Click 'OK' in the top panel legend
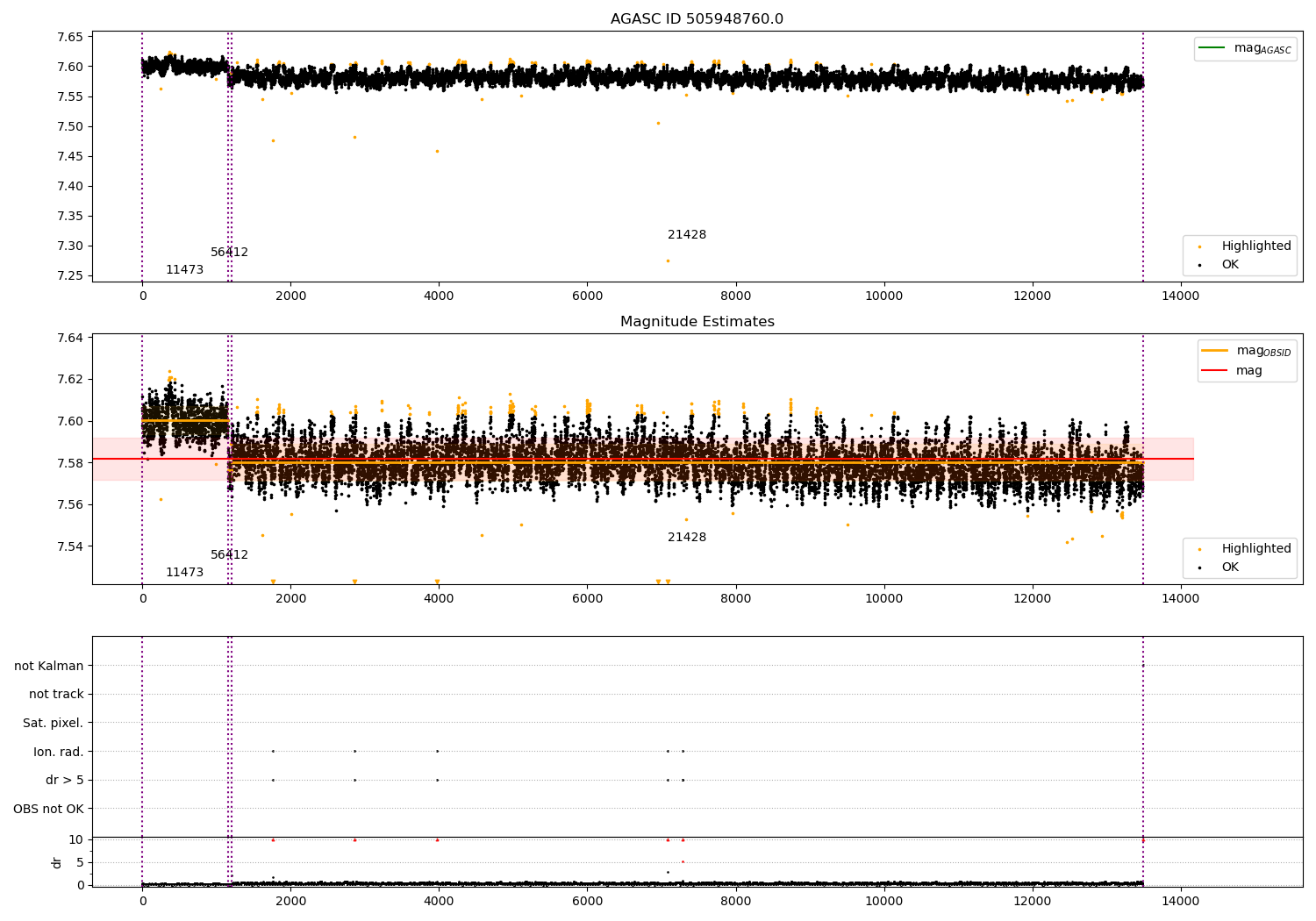This screenshot has height=921, width=1316. pyautogui.click(x=1219, y=264)
